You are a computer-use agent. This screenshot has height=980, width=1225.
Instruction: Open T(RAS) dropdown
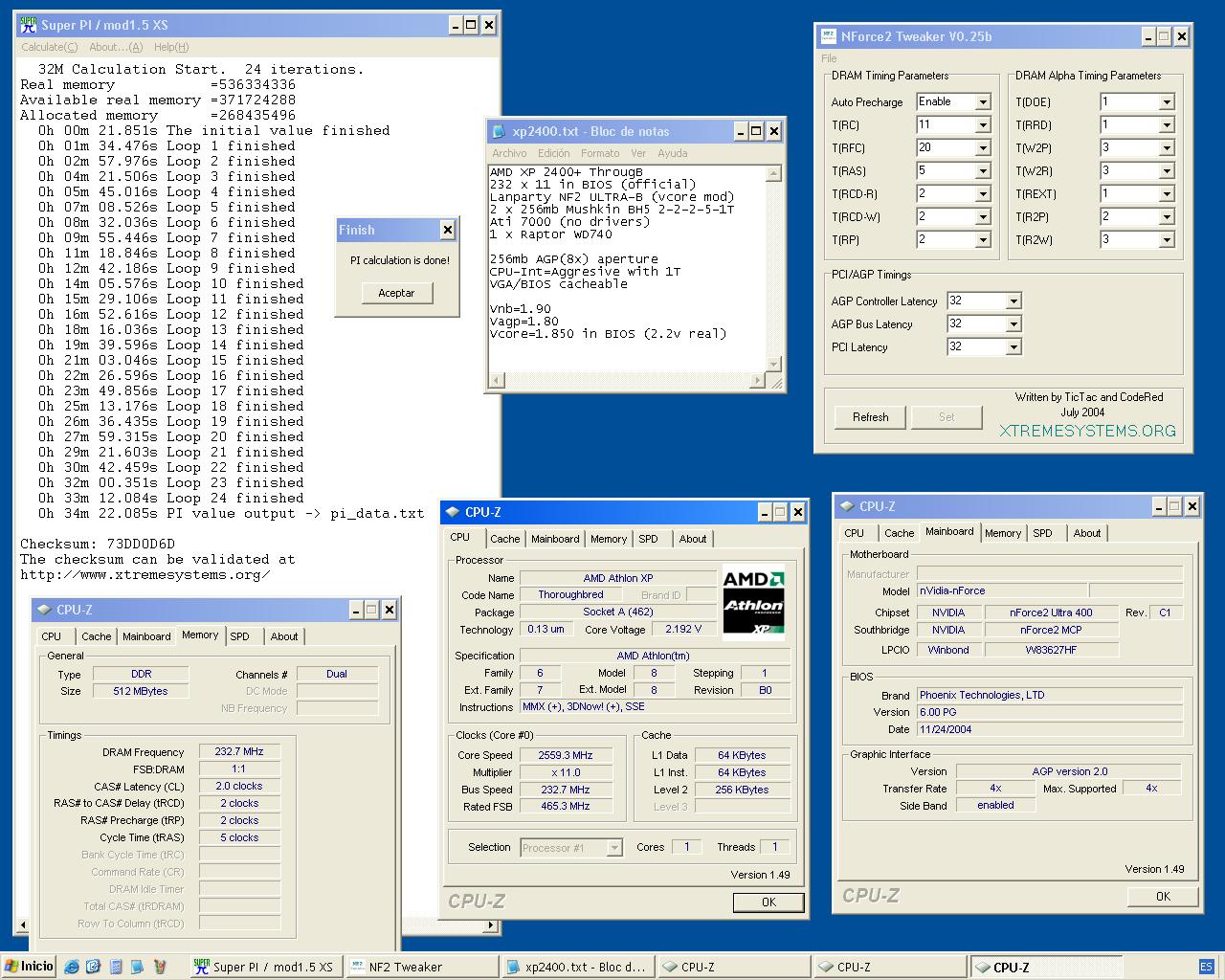pyautogui.click(x=983, y=170)
